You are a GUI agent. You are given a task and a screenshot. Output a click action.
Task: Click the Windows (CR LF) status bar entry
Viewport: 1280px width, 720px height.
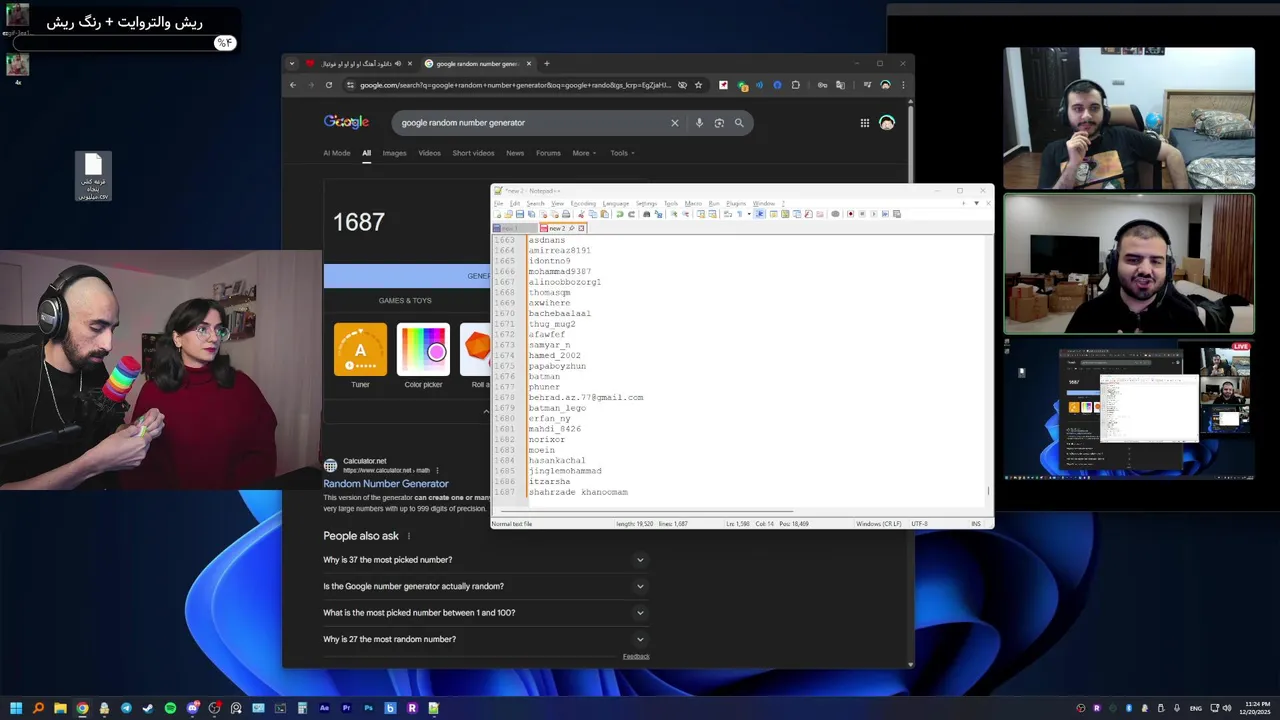(879, 524)
